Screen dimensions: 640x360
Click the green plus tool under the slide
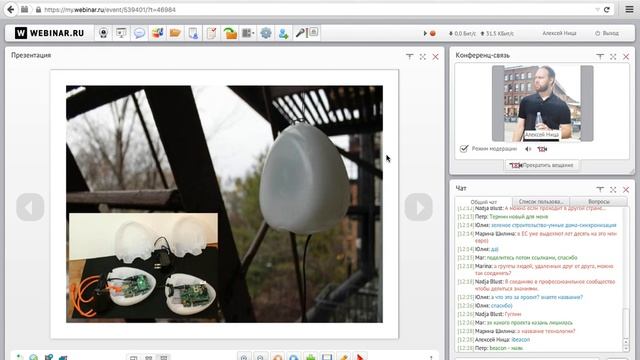(311, 358)
